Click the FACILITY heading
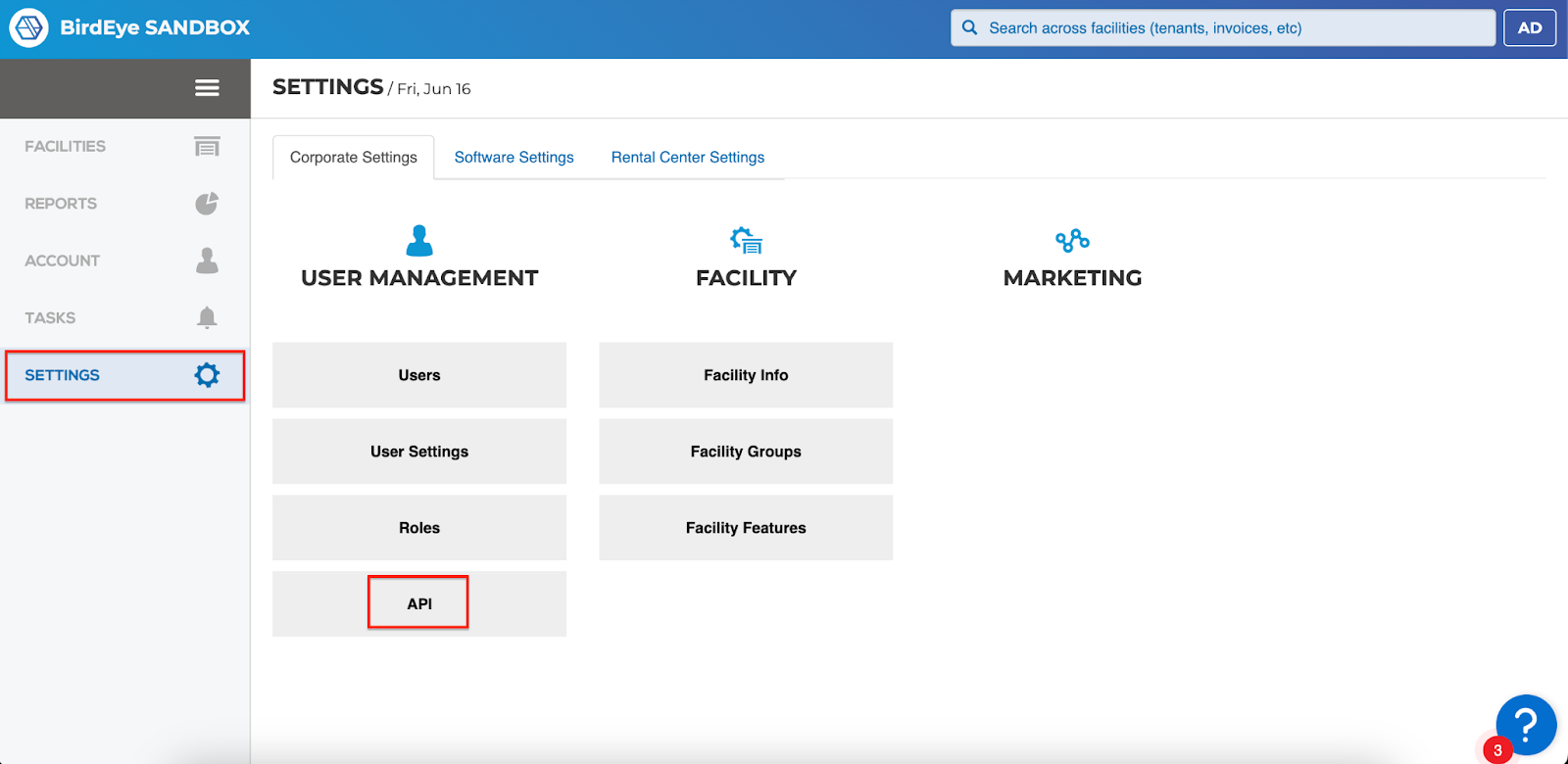Viewport: 1568px width, 764px height. coord(746,278)
